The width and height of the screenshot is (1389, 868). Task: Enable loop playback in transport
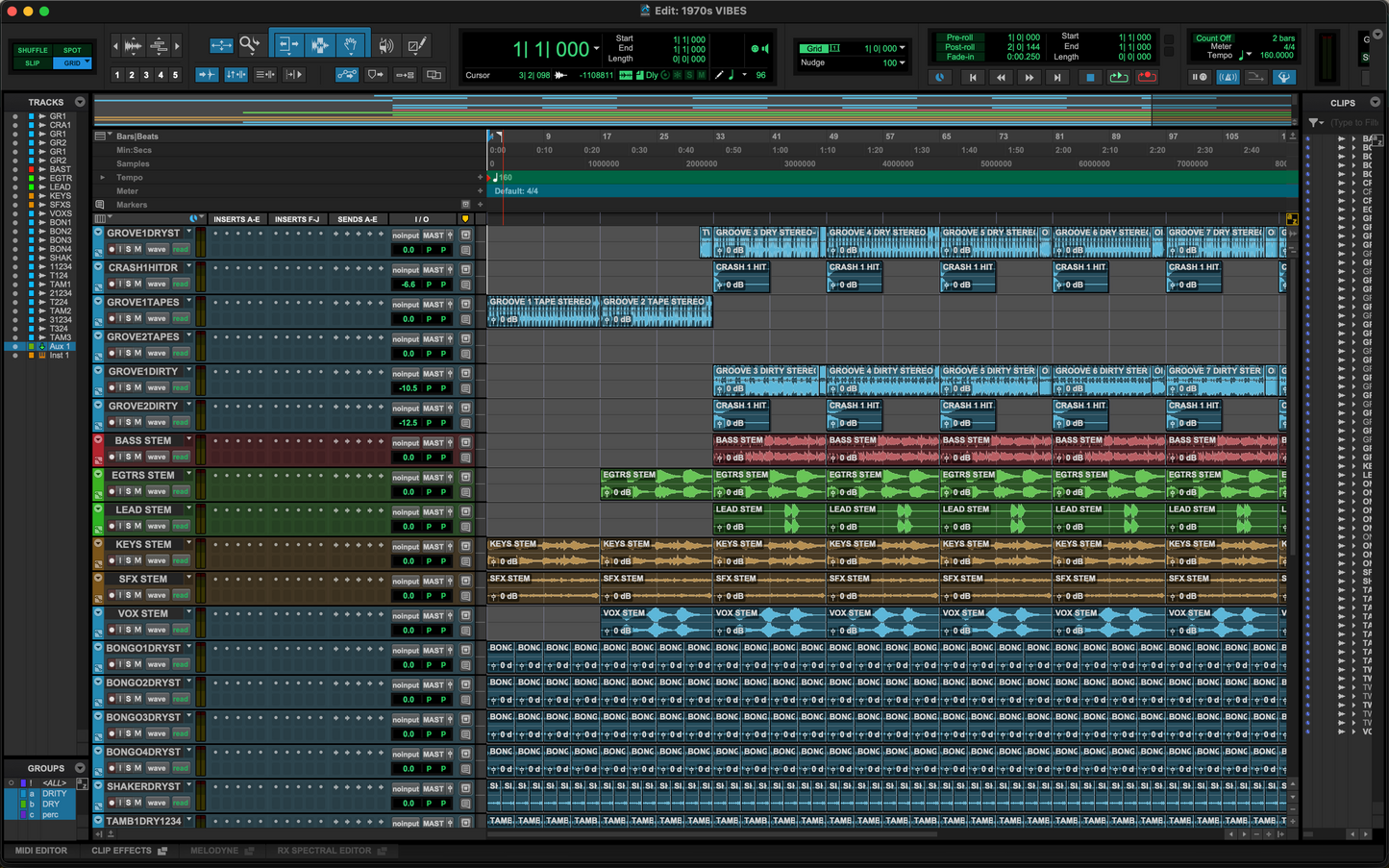[x=1118, y=77]
